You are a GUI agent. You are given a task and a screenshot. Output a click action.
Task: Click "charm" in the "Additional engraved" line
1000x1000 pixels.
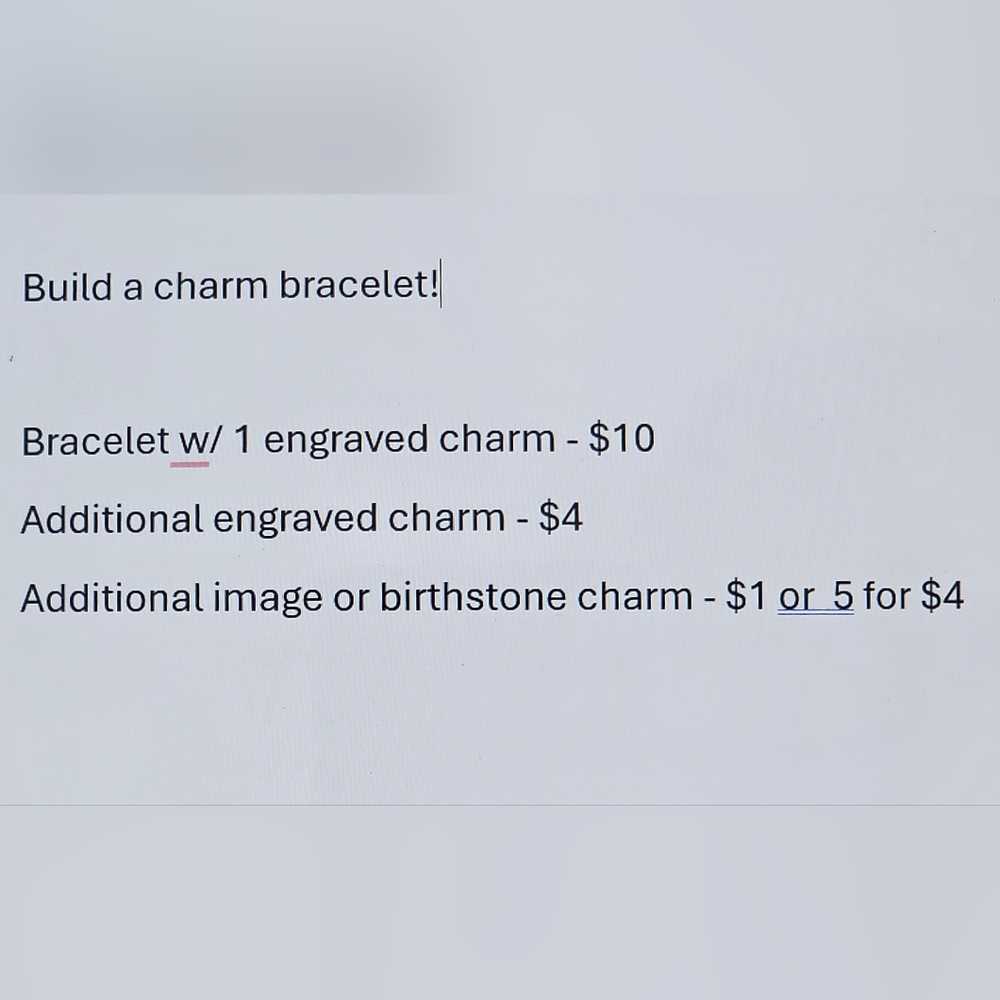click(x=446, y=519)
